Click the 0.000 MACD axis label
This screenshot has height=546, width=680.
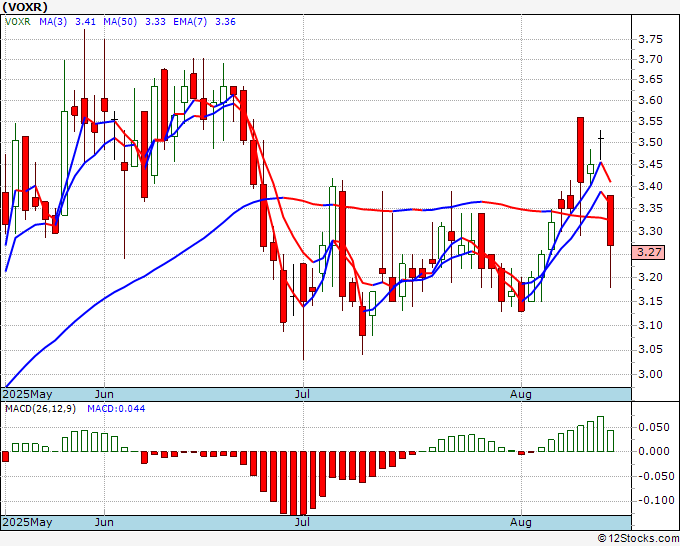tap(654, 451)
